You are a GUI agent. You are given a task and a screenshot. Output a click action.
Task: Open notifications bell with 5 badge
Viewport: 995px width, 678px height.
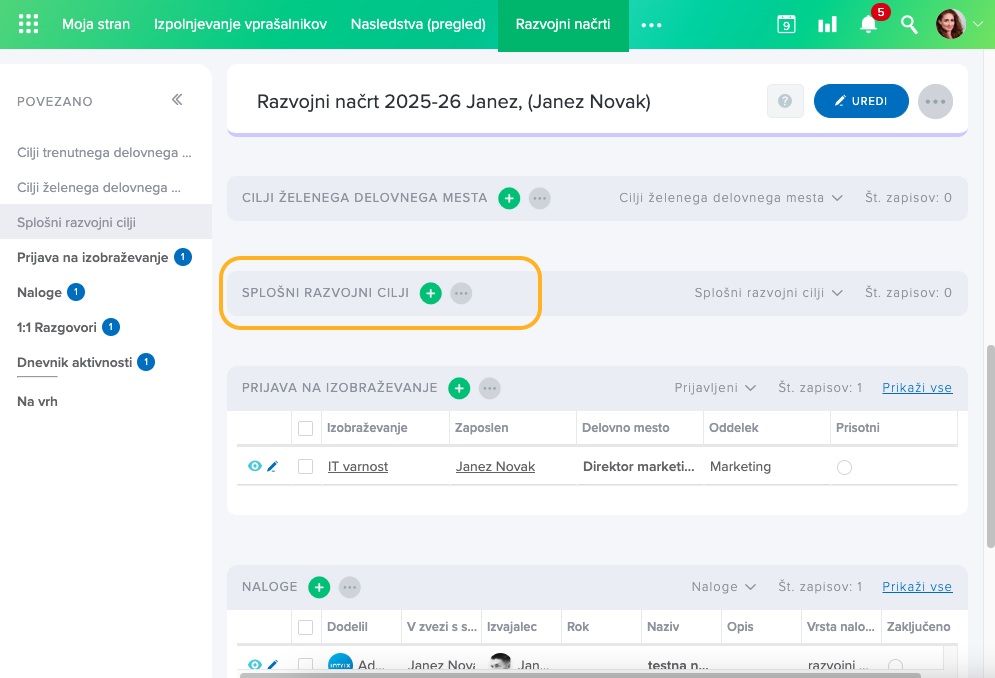pyautogui.click(x=868, y=24)
